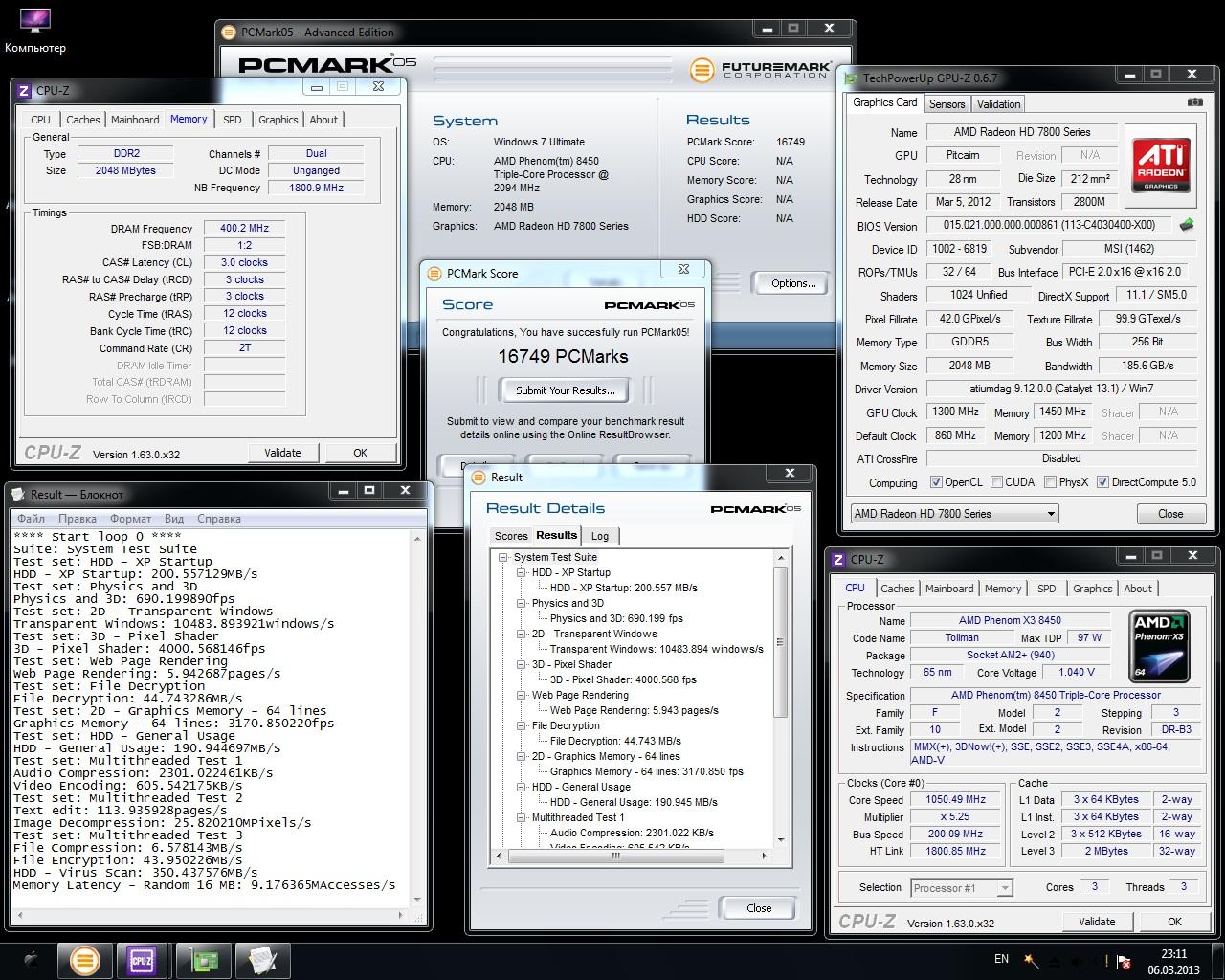Click OK in CPU-Z memory window
The width and height of the screenshot is (1225, 980).
360,453
